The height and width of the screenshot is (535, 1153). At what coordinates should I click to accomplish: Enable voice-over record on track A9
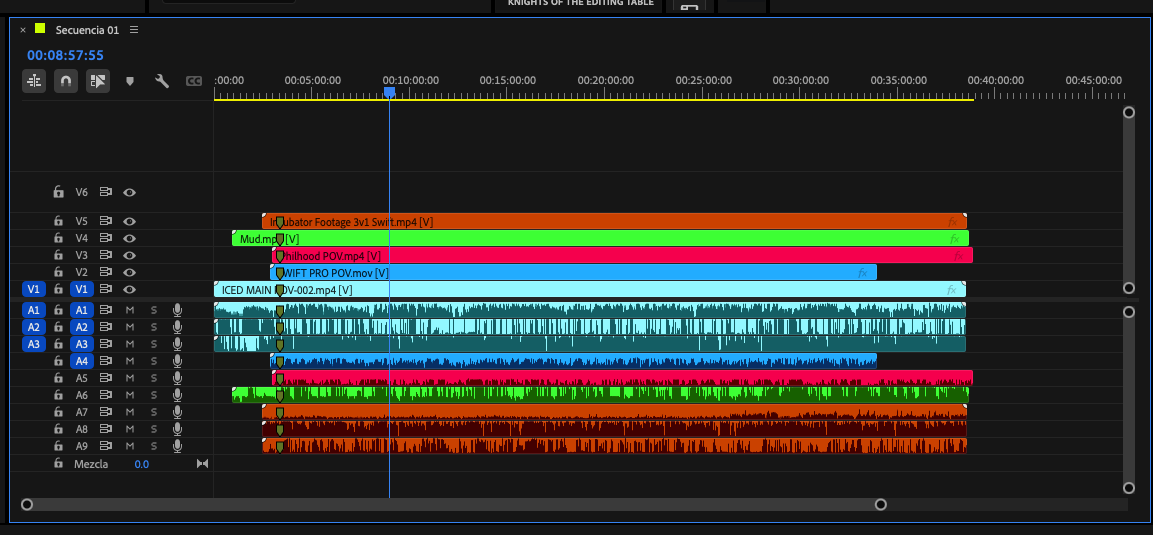[x=177, y=446]
